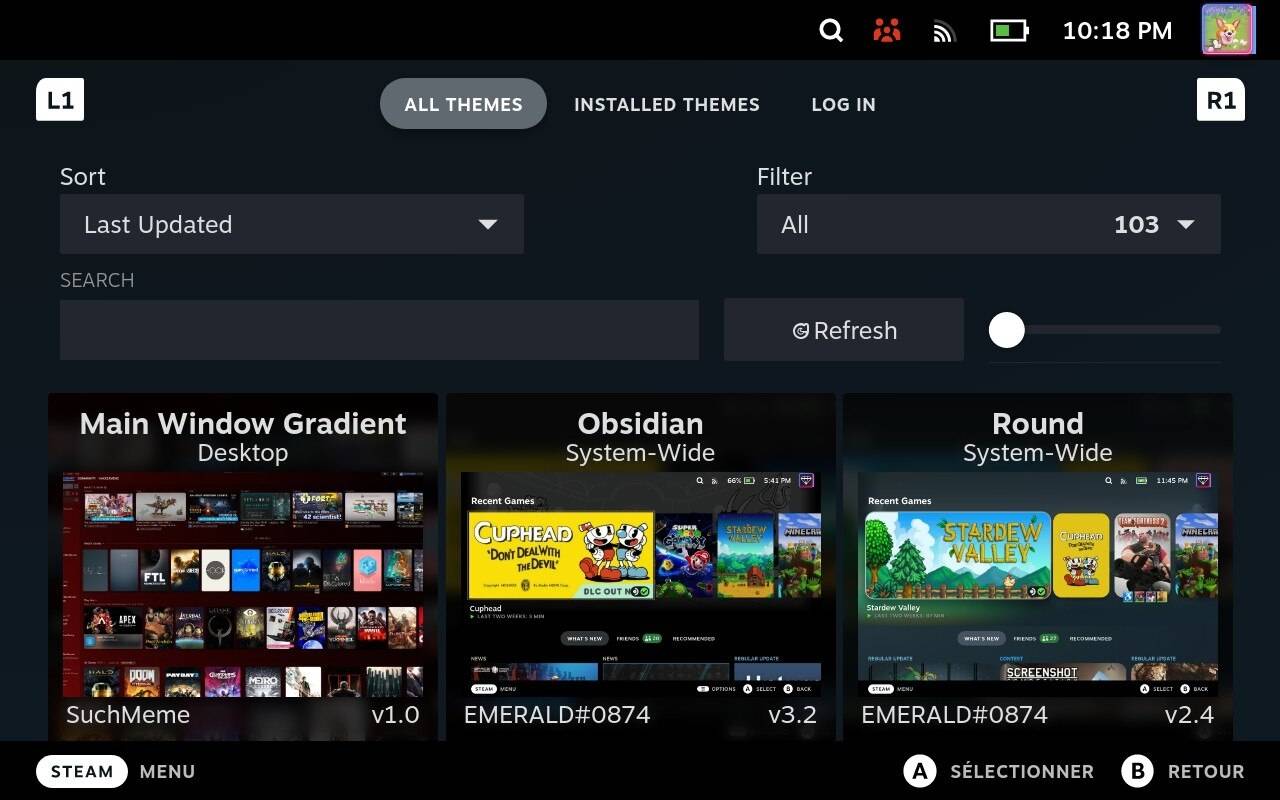
Task: Click the A button glyph
Action: tap(919, 771)
